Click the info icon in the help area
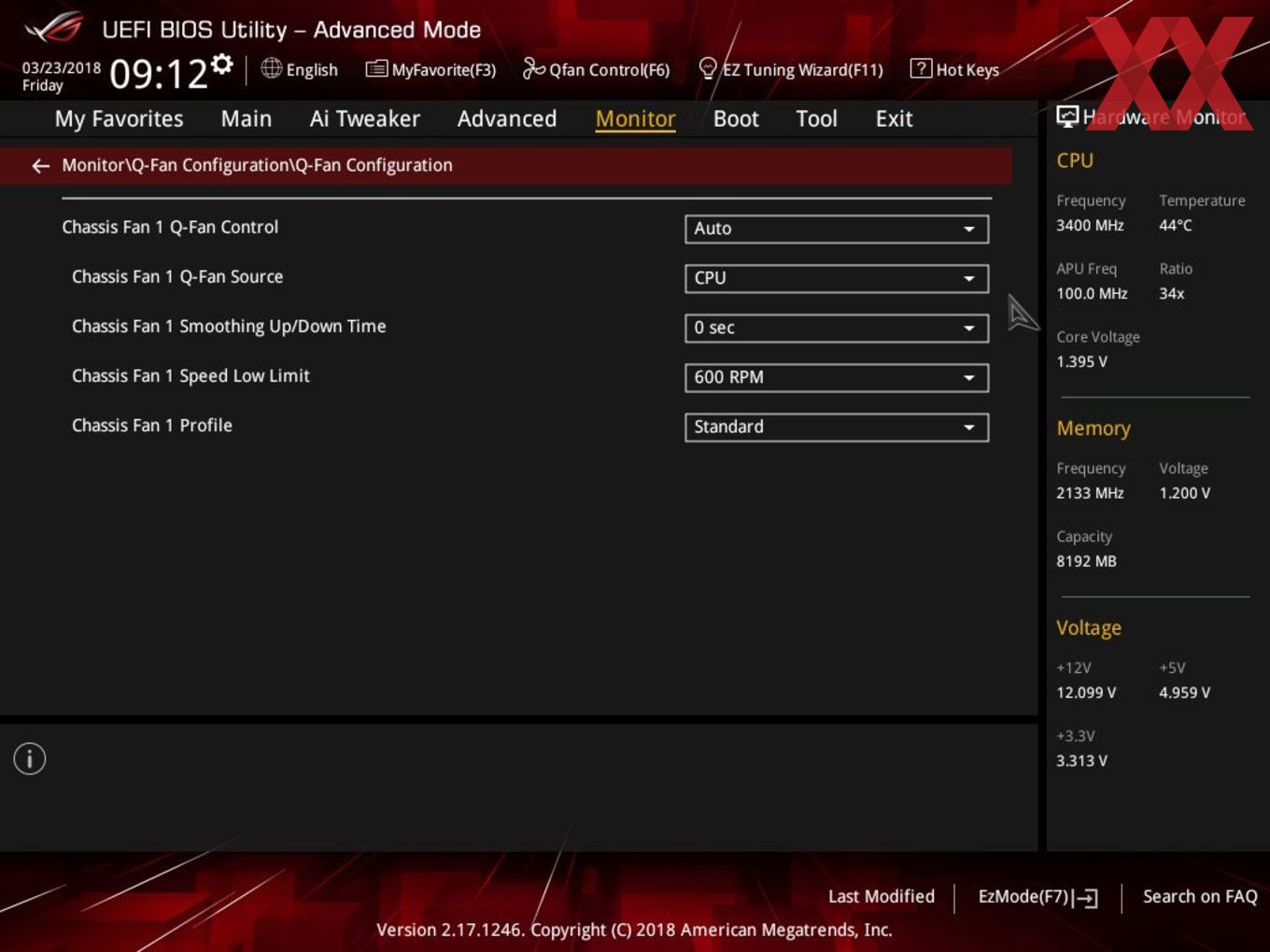This screenshot has height=952, width=1270. click(30, 759)
